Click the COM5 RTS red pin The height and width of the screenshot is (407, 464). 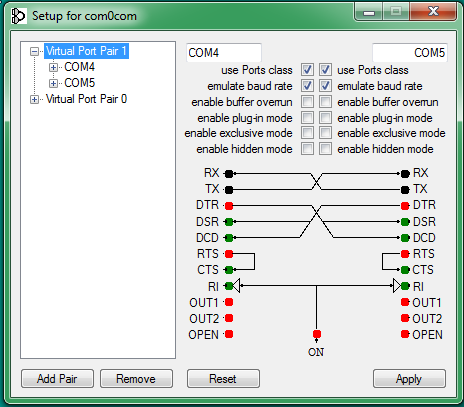tap(405, 254)
